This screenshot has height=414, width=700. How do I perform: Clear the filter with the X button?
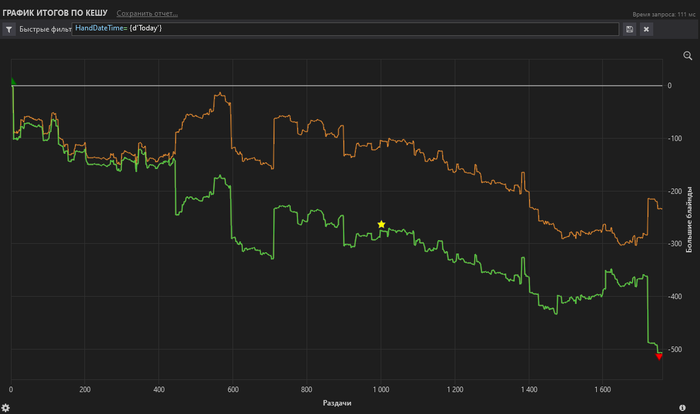point(646,29)
